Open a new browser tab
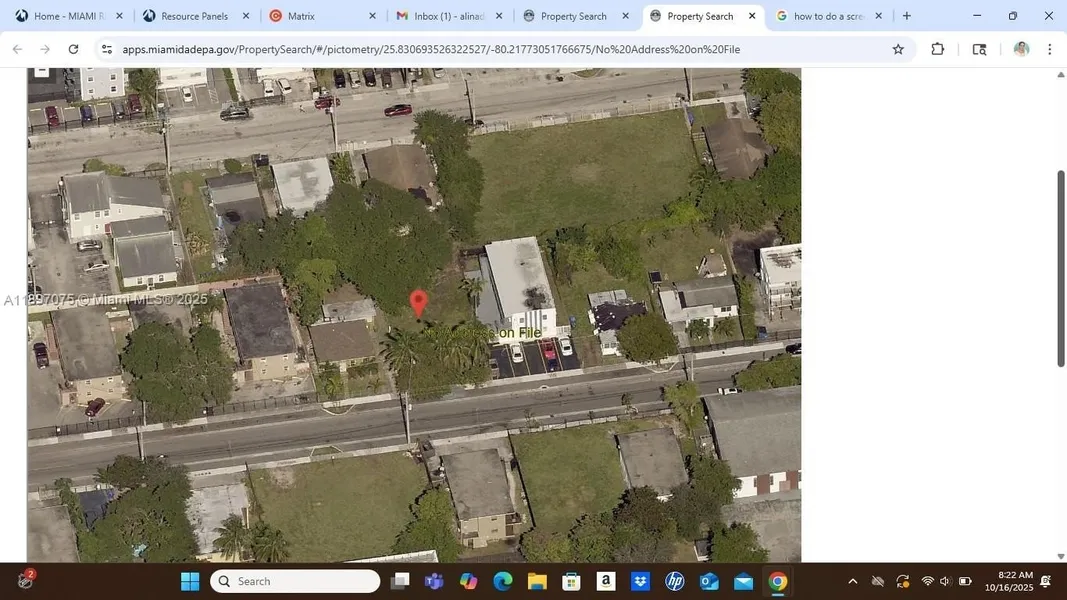 906,16
